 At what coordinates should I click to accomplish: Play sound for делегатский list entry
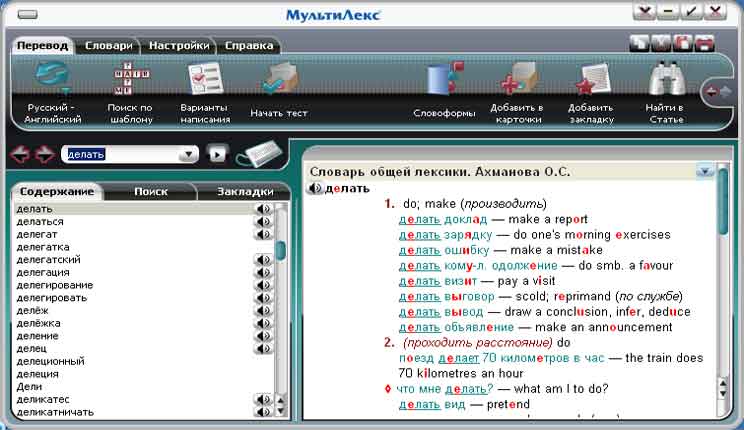pos(263,260)
